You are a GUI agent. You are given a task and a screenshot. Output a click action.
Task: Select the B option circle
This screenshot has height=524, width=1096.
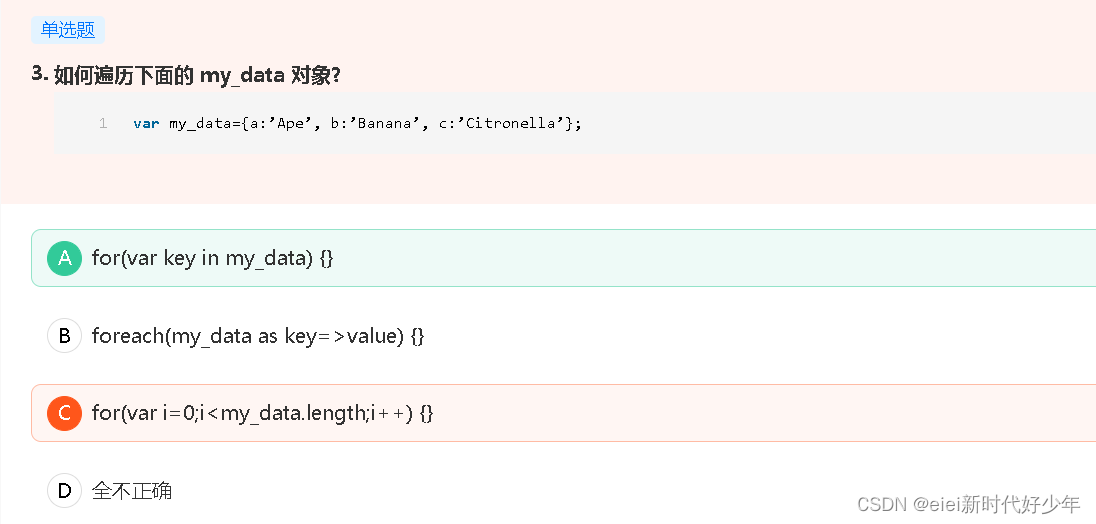click(x=64, y=336)
